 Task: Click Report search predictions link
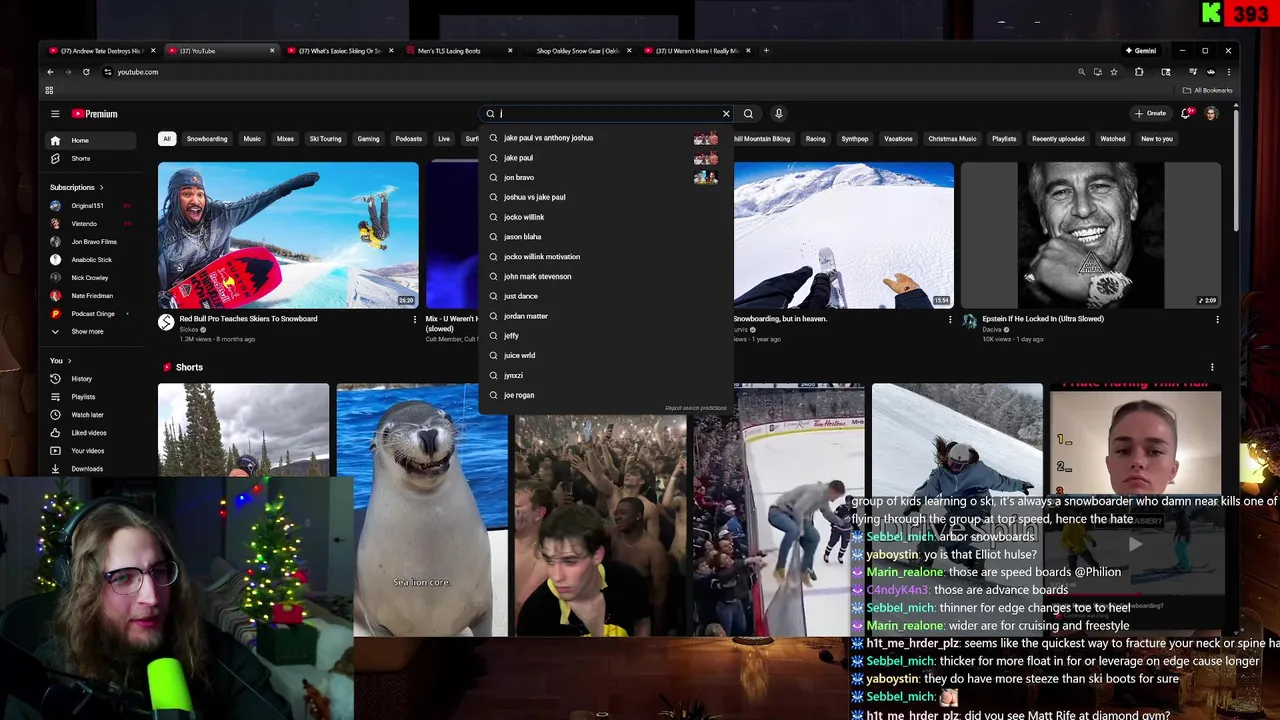pyautogui.click(x=696, y=408)
